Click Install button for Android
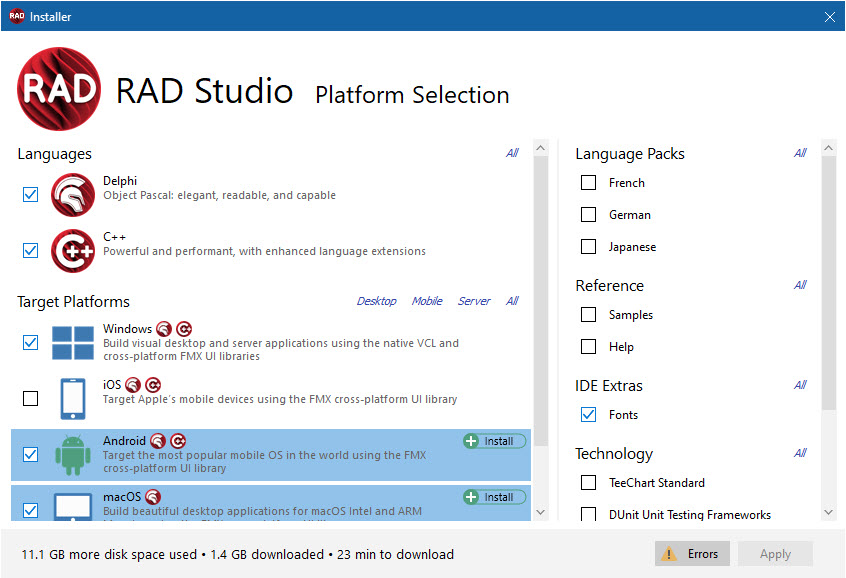Viewport: 846px width, 578px height. click(x=494, y=441)
